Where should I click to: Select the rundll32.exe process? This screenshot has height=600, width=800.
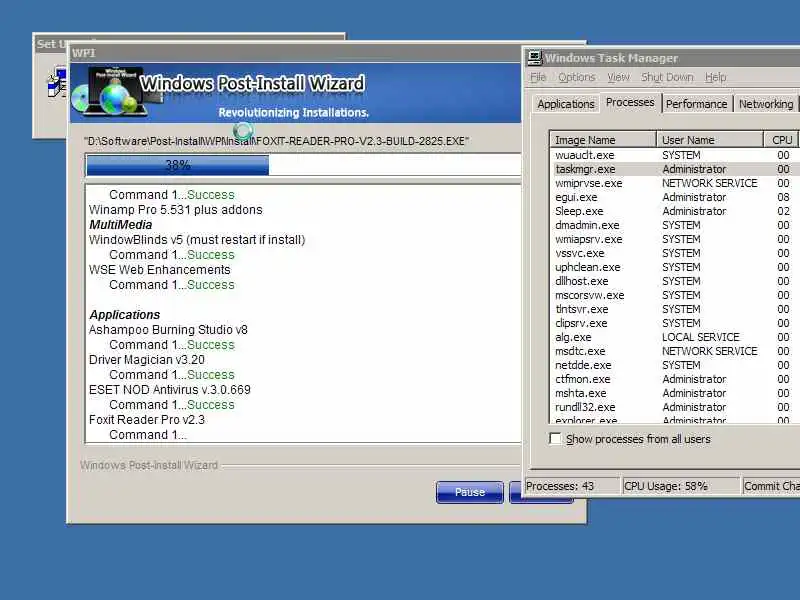[673, 408]
